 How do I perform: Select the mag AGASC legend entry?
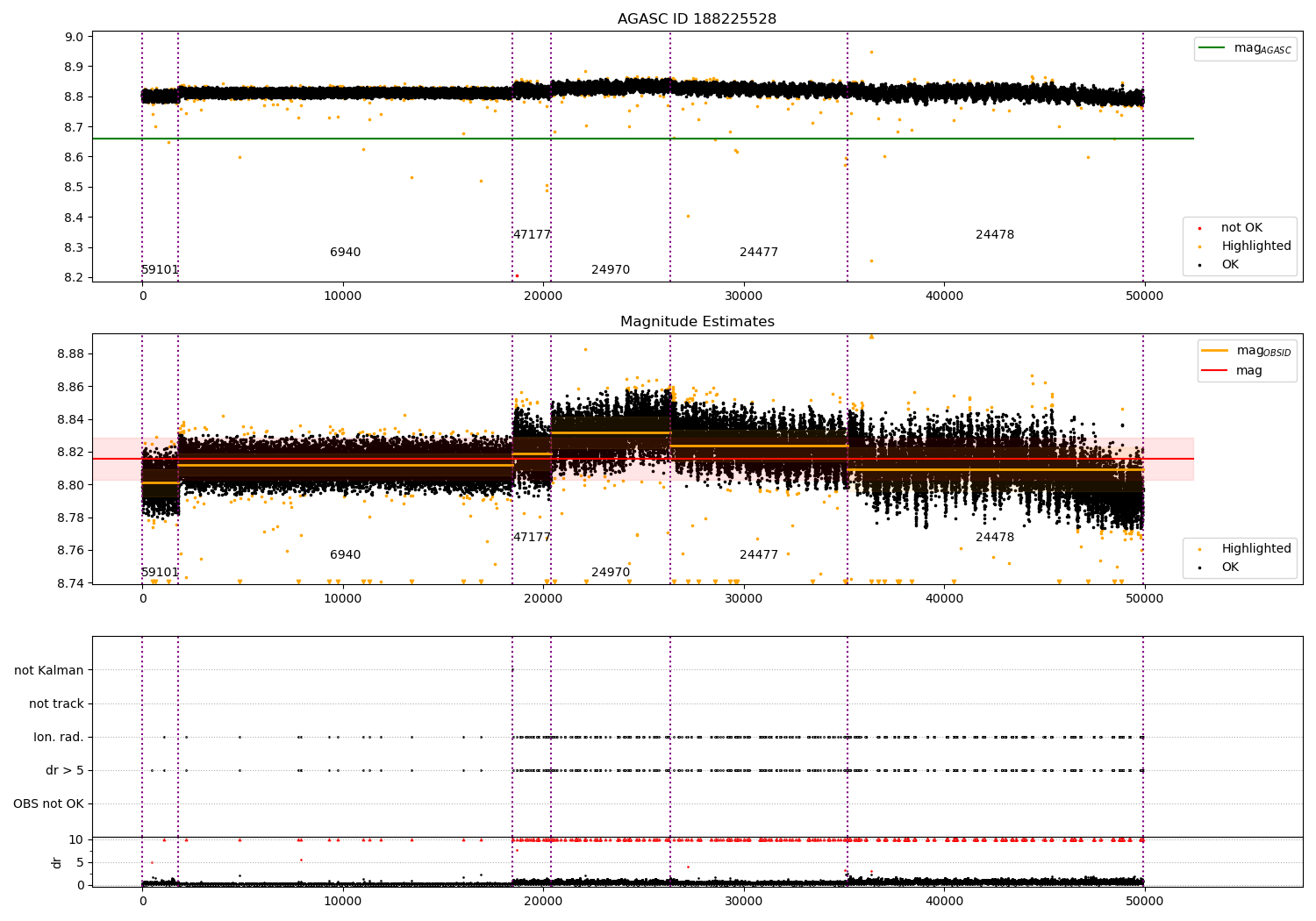click(x=1245, y=48)
